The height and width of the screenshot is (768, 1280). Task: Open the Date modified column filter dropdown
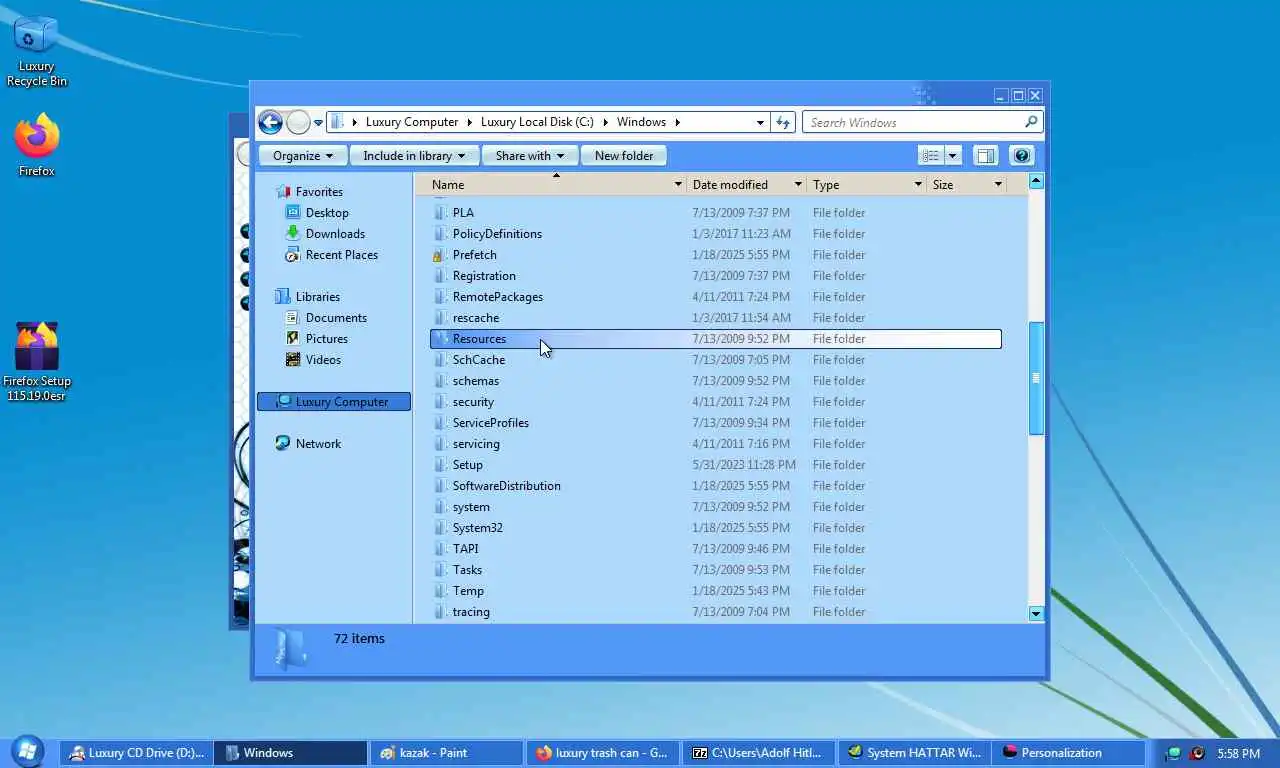[x=798, y=185]
